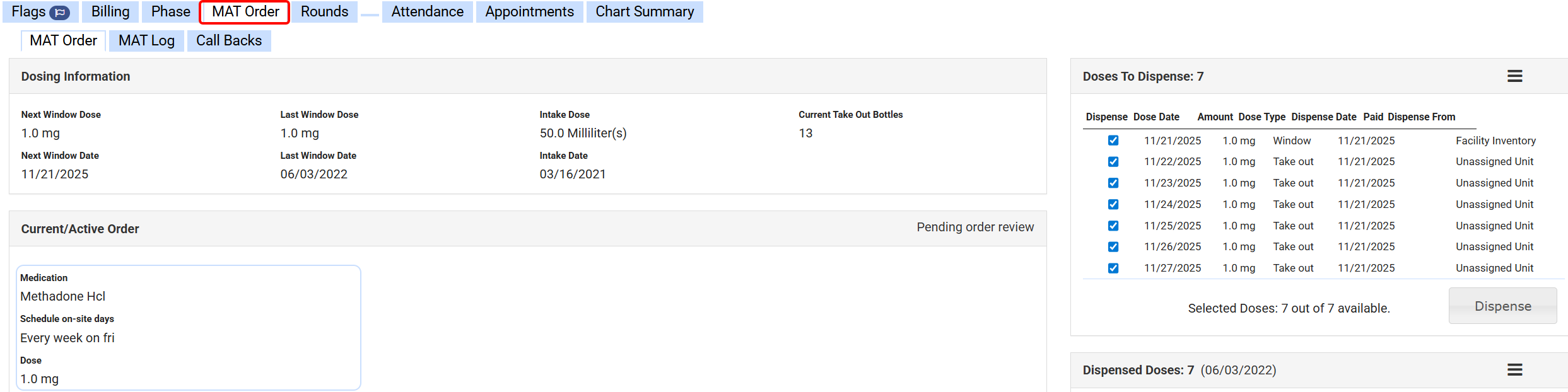Screen dimensions: 1568x392
Task: Open the Attendance tab
Action: [427, 12]
